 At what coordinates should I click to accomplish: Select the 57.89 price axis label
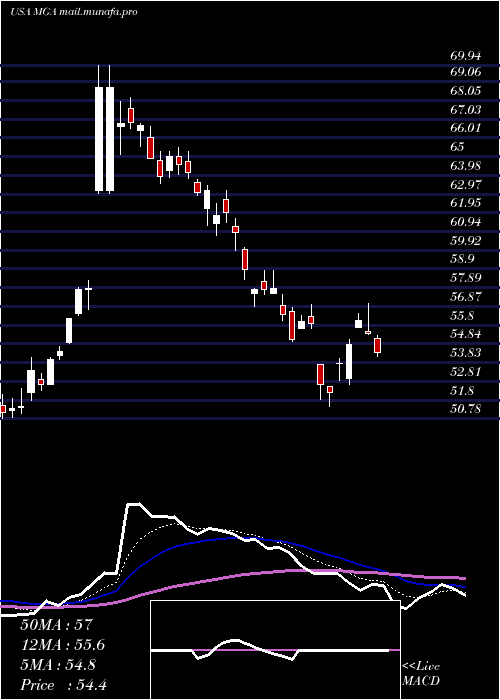pos(466,278)
